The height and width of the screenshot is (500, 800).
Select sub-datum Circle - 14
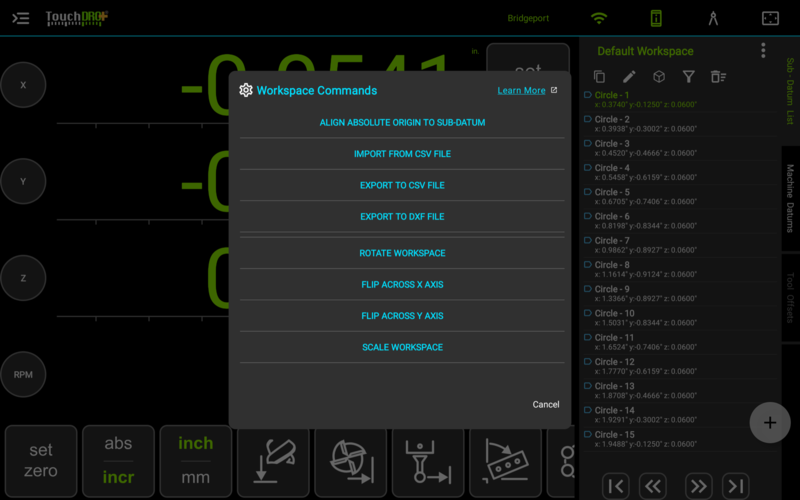point(680,415)
